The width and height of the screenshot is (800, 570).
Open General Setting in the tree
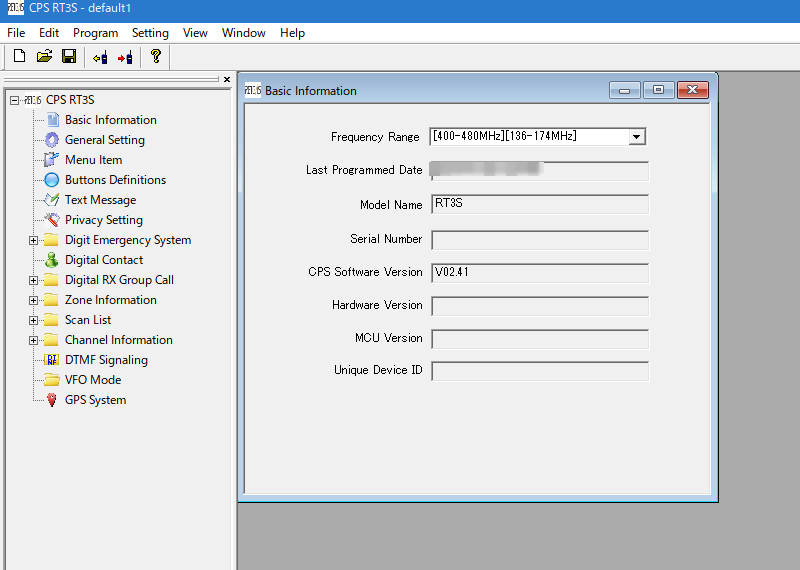tap(104, 140)
